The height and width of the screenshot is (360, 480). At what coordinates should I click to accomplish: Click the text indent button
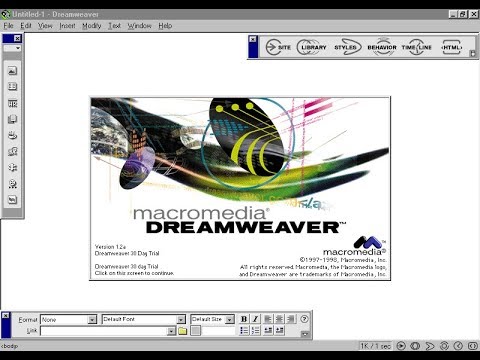279,331
